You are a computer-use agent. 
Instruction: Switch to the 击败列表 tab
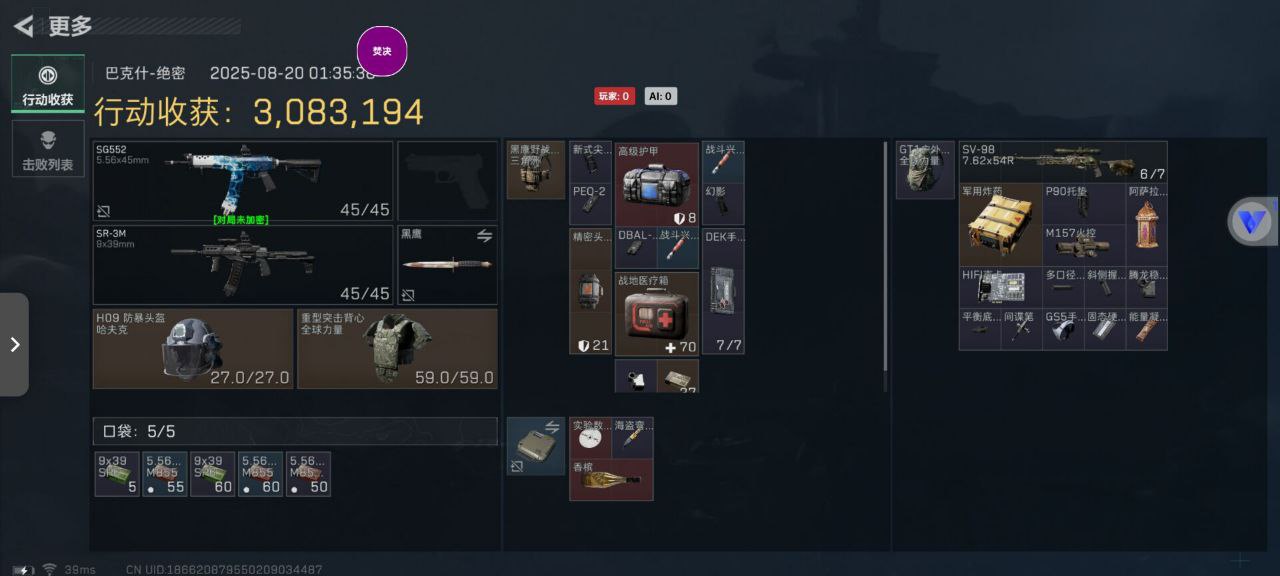pos(48,148)
